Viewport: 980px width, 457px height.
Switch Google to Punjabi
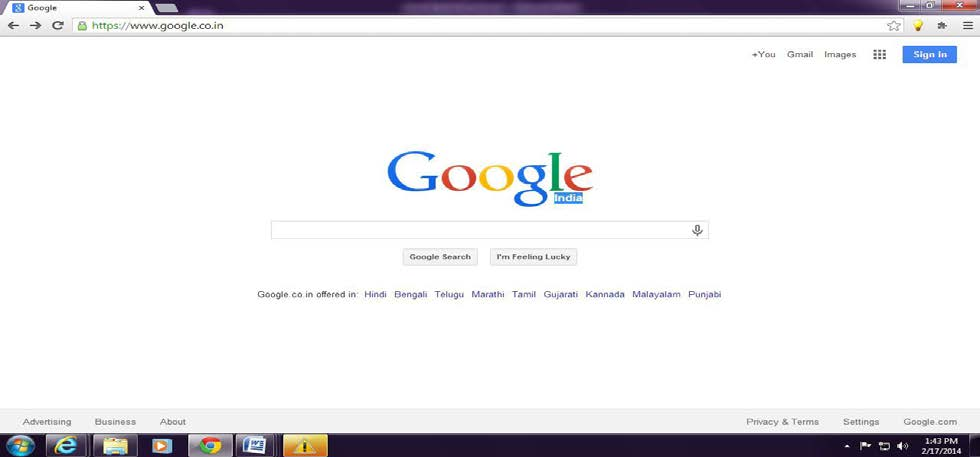(704, 294)
